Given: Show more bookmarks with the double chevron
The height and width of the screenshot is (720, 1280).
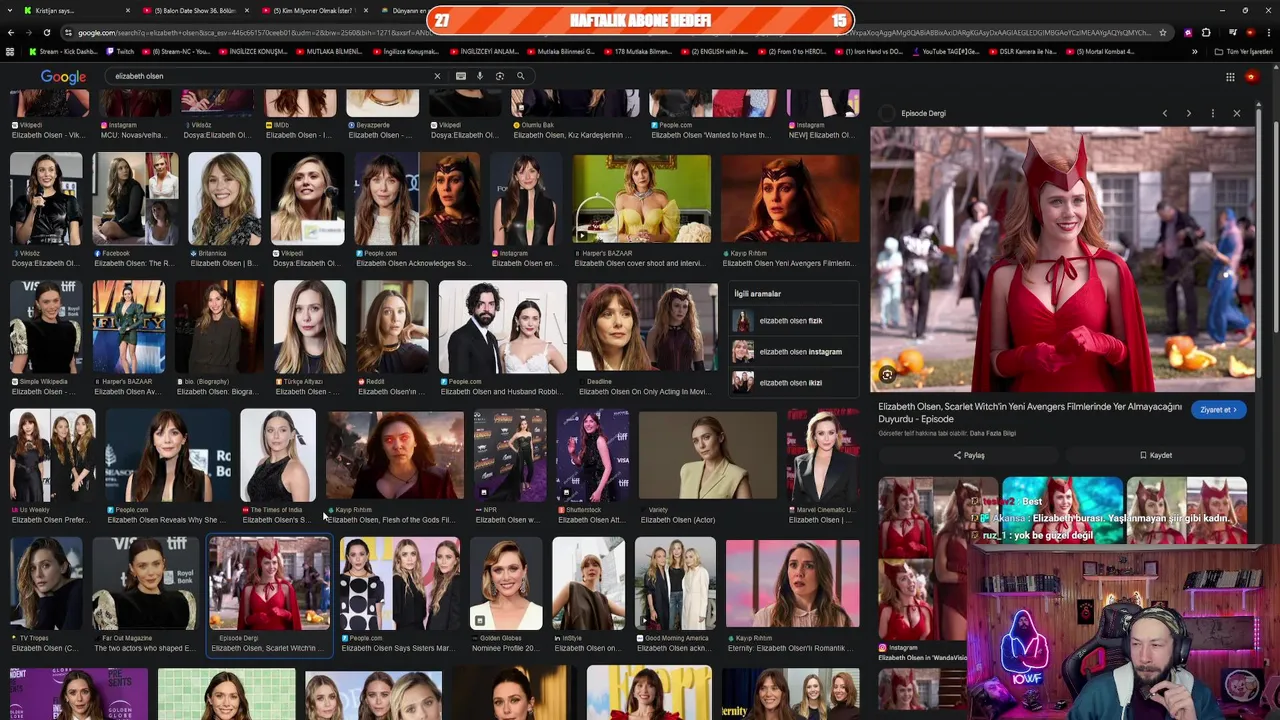Looking at the screenshot, I should click(1194, 51).
